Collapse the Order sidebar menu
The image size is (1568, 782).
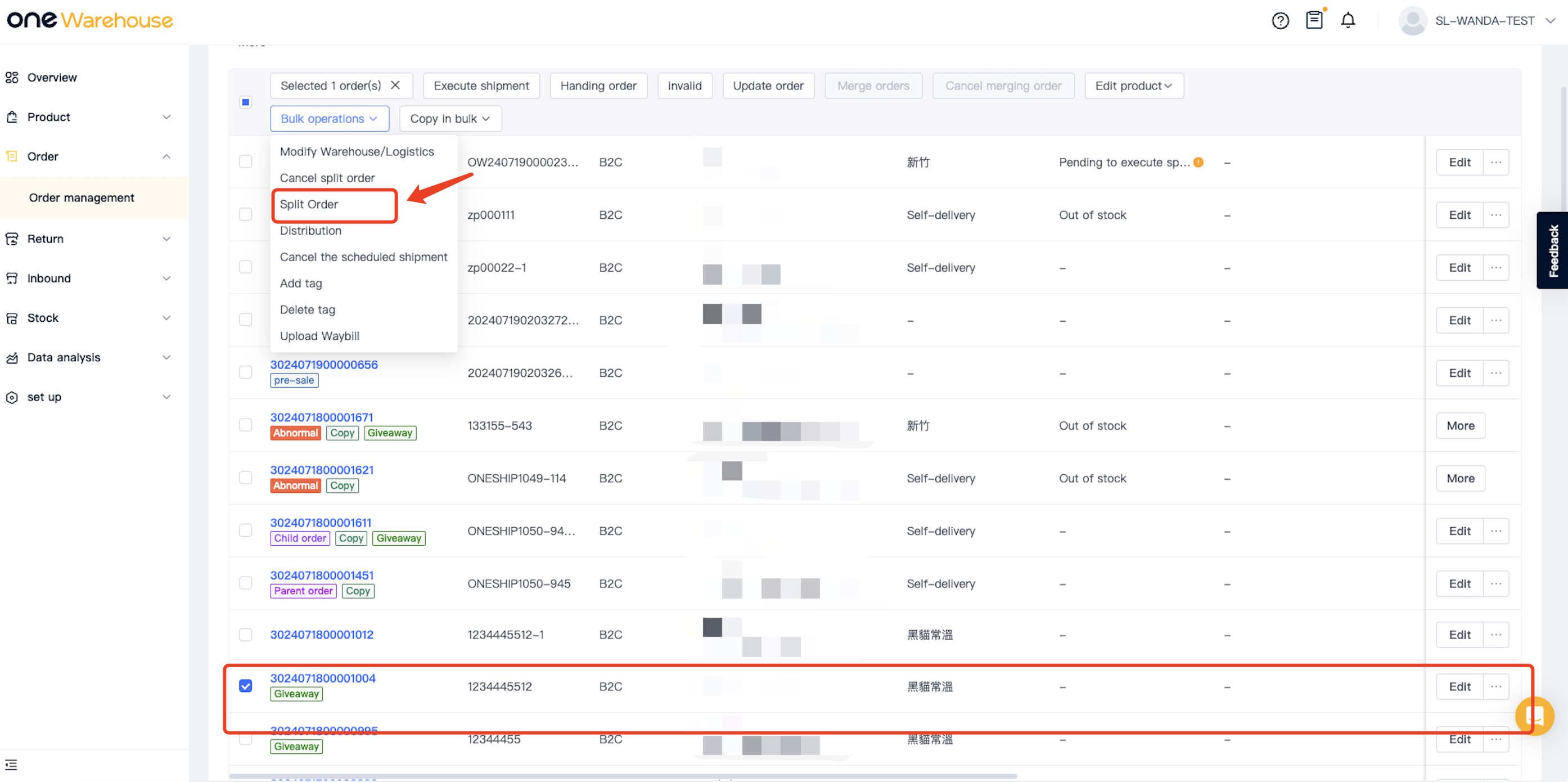point(166,156)
